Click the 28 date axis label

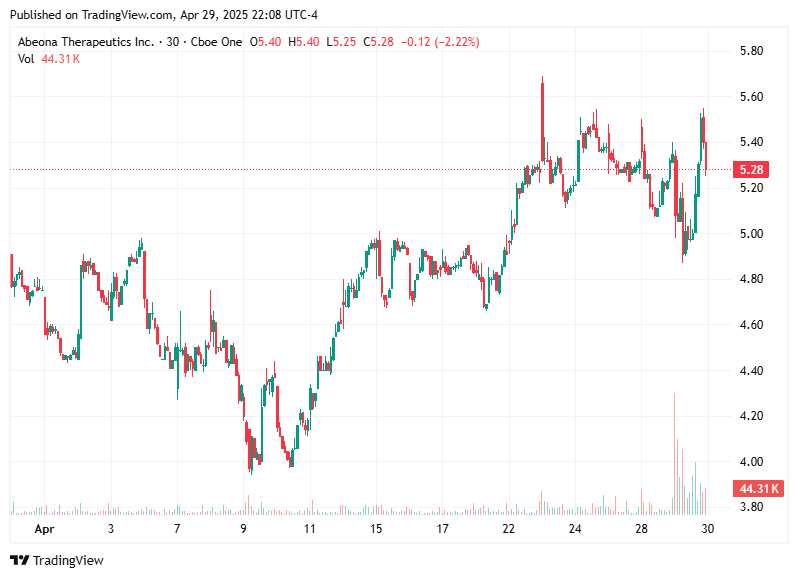tap(641, 529)
